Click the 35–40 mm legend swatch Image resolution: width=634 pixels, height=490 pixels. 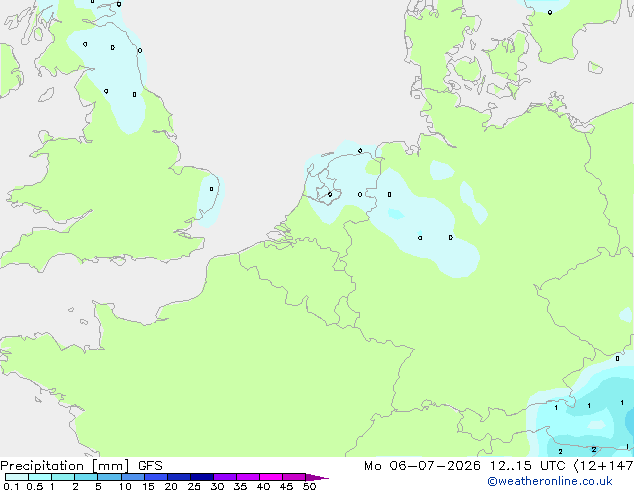[248, 477]
